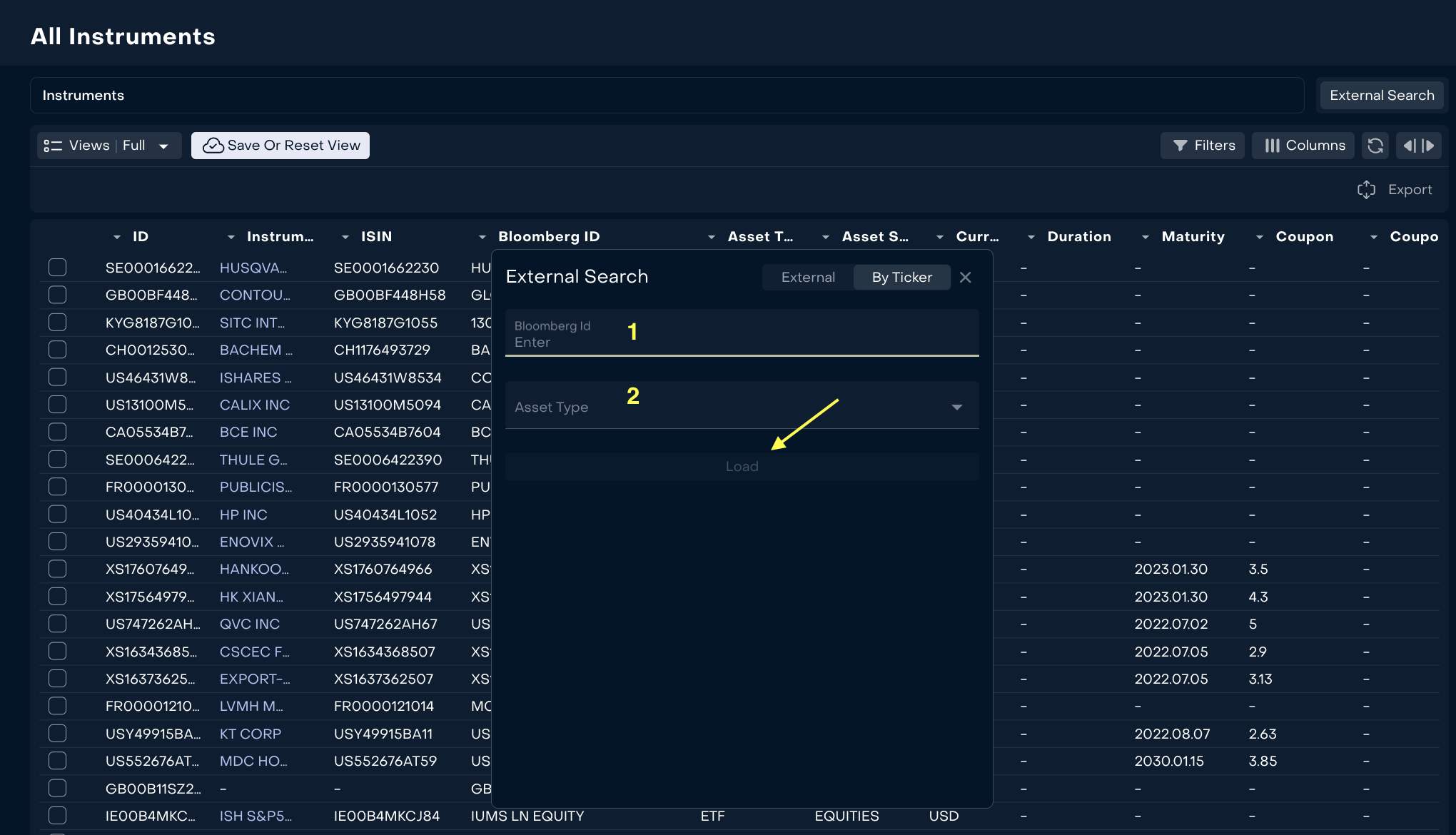Open the Maturity column menu arrow
Image resolution: width=1456 pixels, height=835 pixels.
coord(1145,237)
